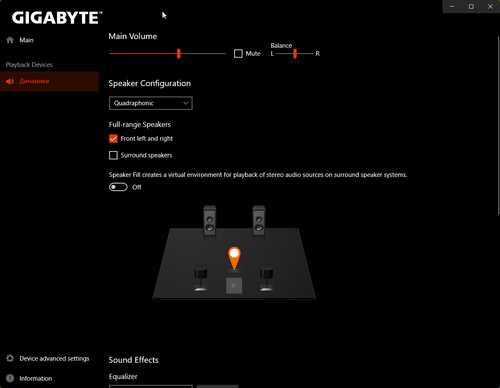The image size is (500, 388).
Task: Click the rear left surround speaker
Action: pos(201,278)
